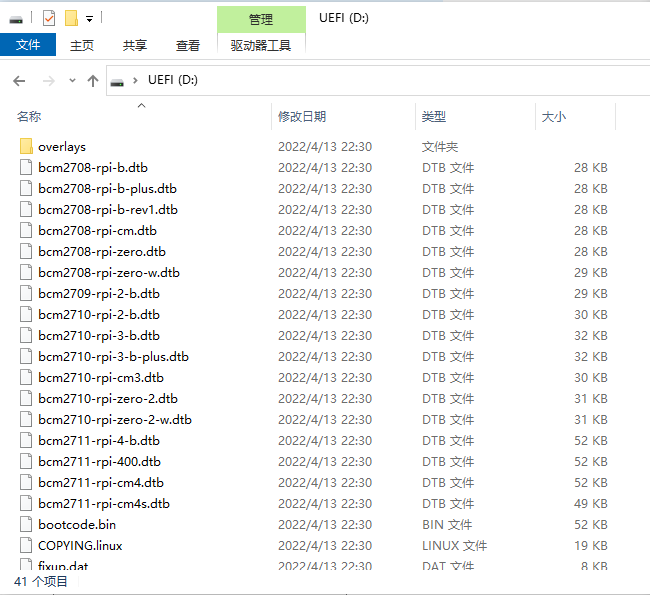The width and height of the screenshot is (650, 595).
Task: Select the 驱动器工具 tab
Action: click(x=260, y=45)
